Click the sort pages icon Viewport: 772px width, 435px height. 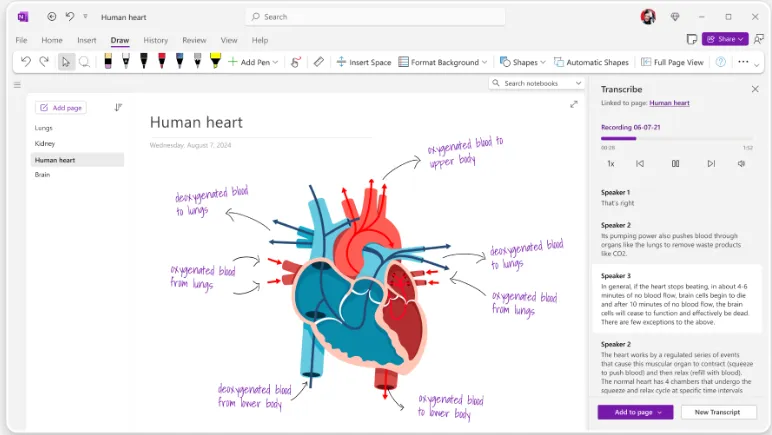click(118, 107)
